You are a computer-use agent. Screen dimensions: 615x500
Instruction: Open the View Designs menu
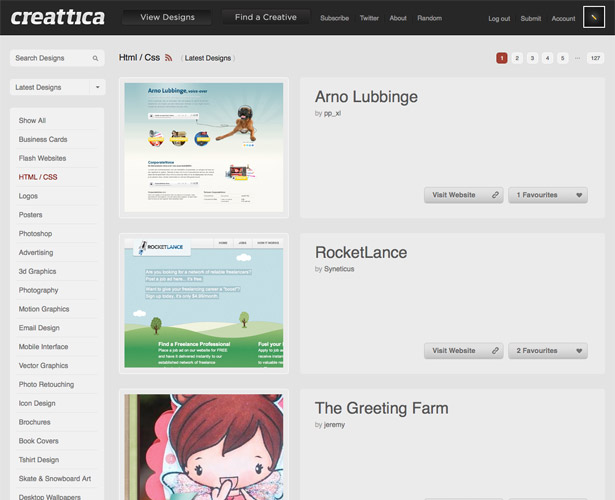[166, 17]
